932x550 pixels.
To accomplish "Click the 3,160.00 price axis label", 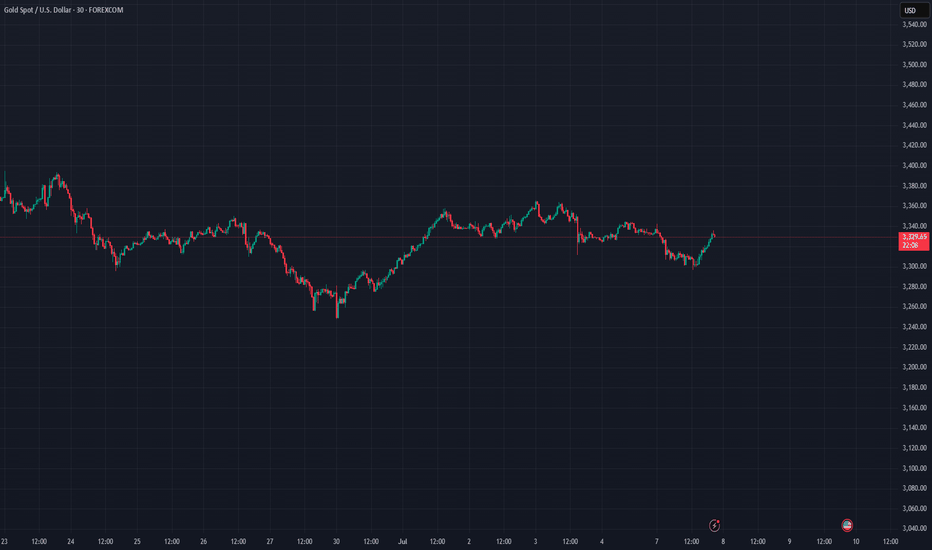I will (x=914, y=408).
